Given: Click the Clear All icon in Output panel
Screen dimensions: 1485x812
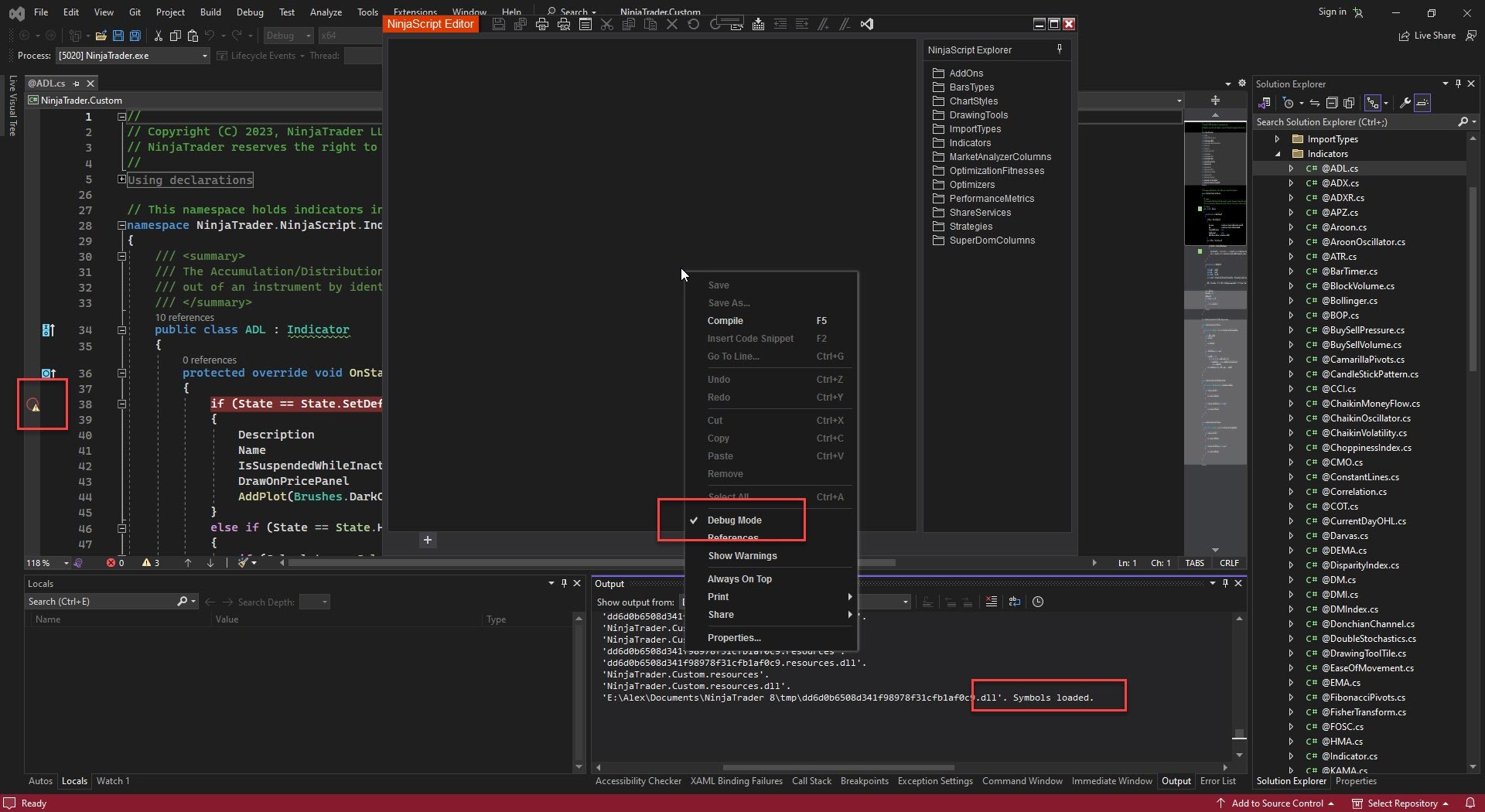Looking at the screenshot, I should [x=991, y=602].
